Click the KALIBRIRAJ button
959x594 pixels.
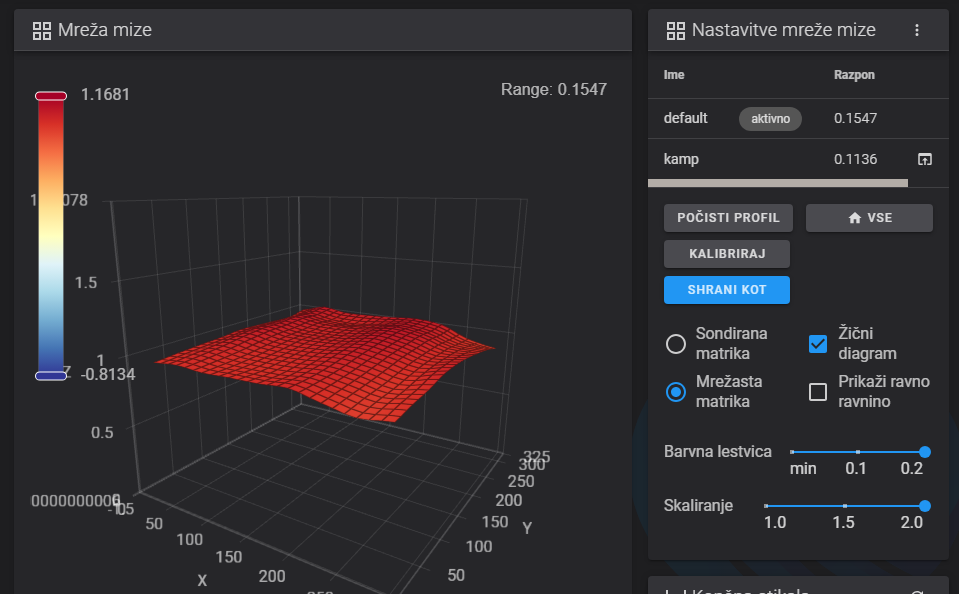727,254
